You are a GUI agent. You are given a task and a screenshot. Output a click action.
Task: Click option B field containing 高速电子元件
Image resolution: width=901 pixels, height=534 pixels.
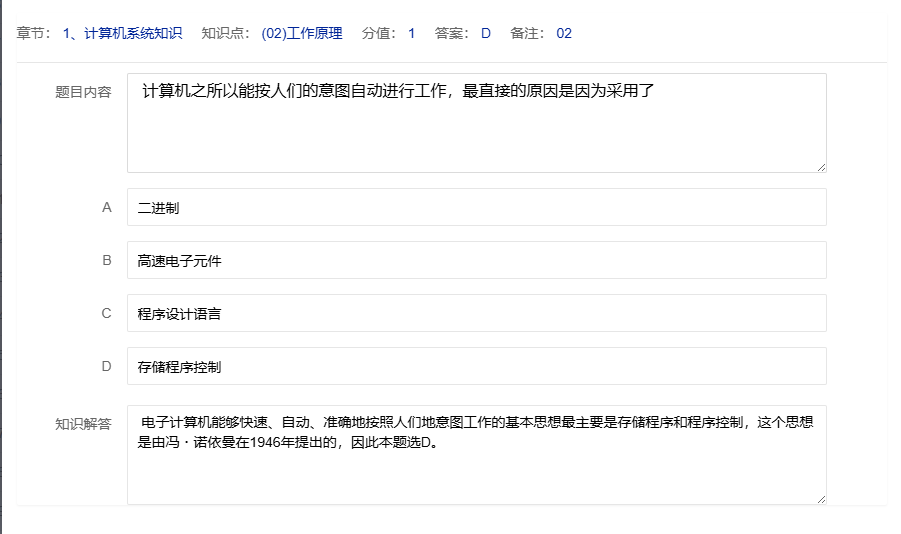point(476,260)
